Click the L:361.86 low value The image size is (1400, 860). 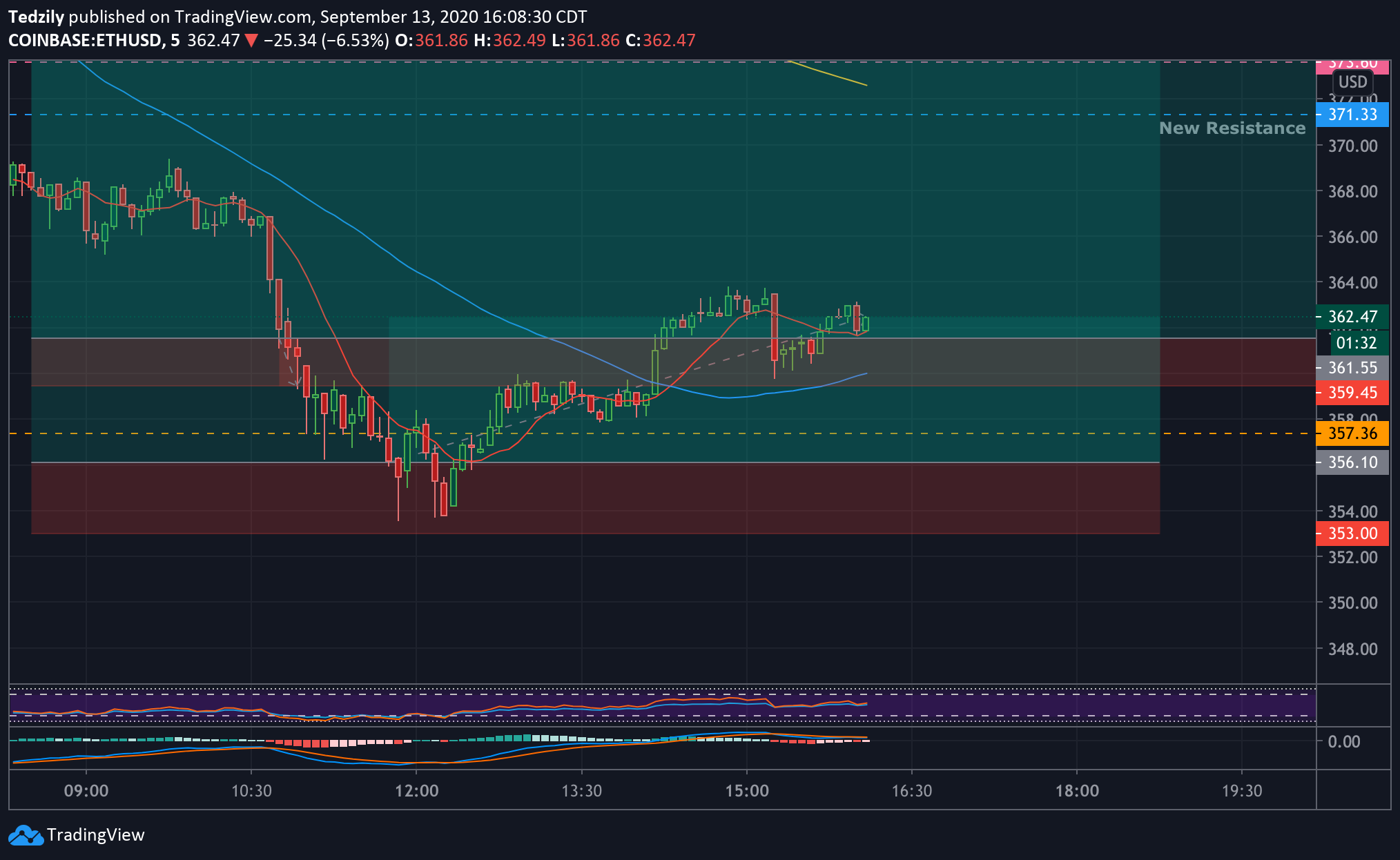click(586, 41)
